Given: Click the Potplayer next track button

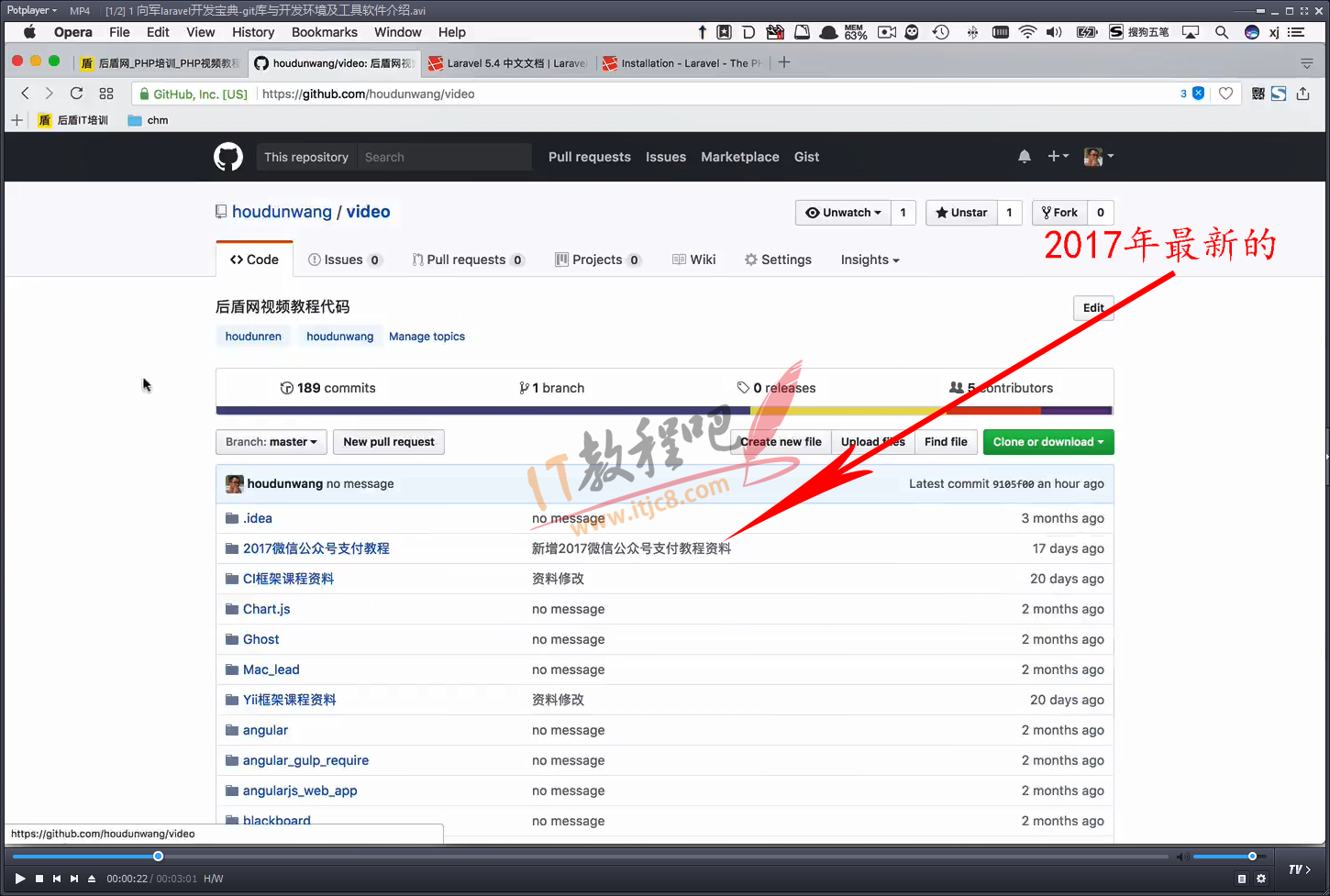Looking at the screenshot, I should (74, 879).
